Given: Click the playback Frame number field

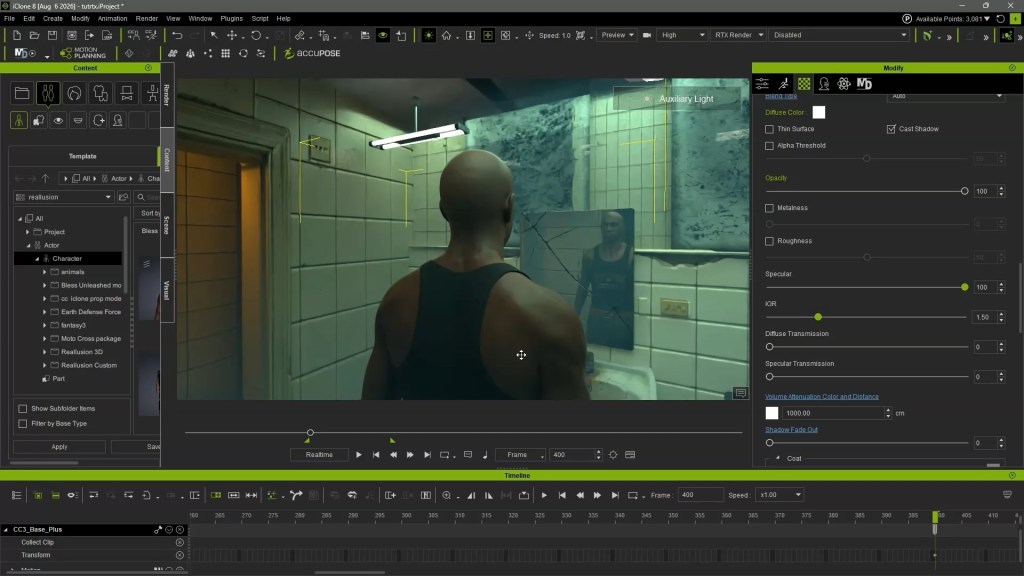Looking at the screenshot, I should click(x=573, y=455).
